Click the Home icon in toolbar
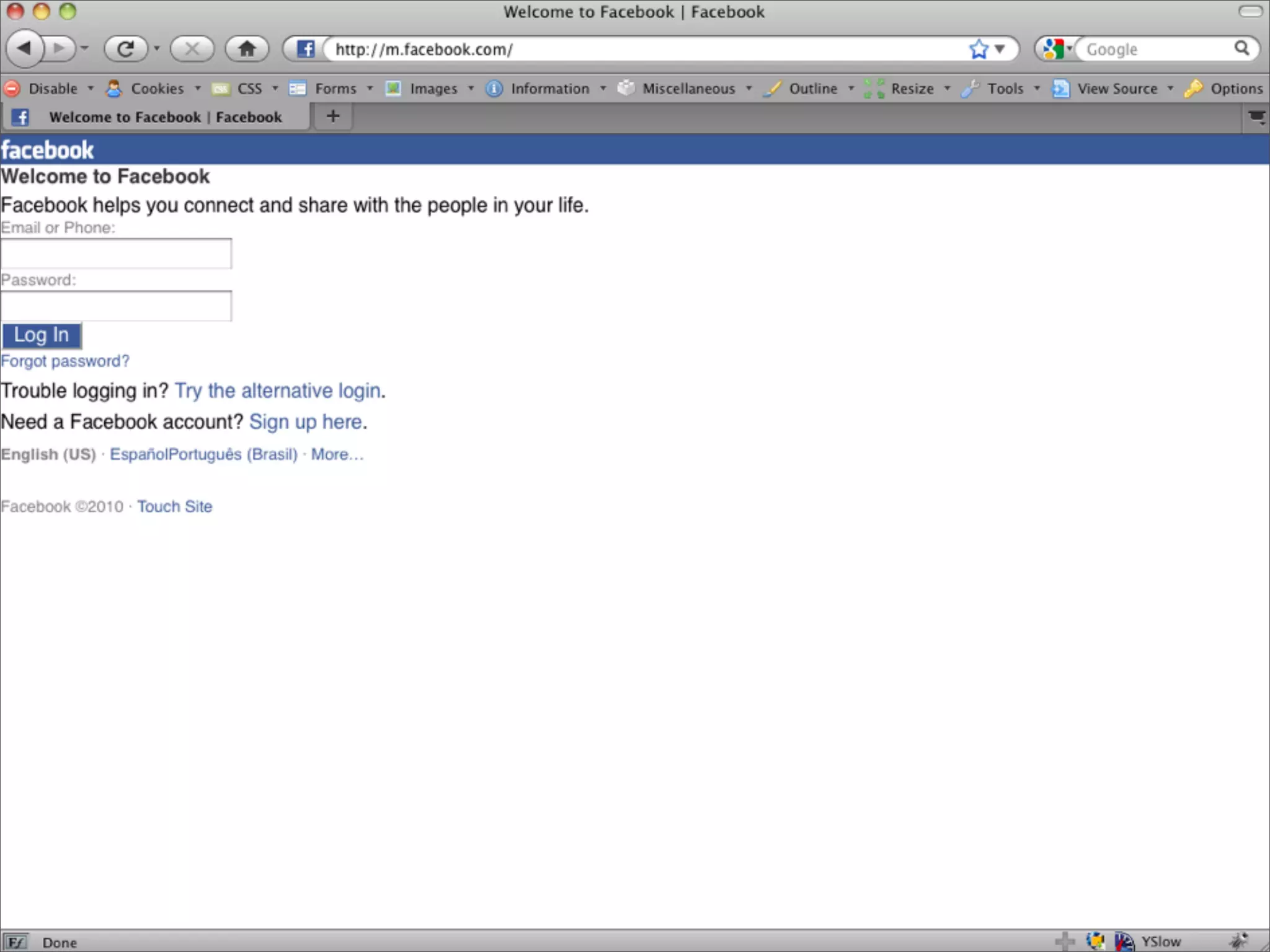1270x952 pixels. click(247, 48)
